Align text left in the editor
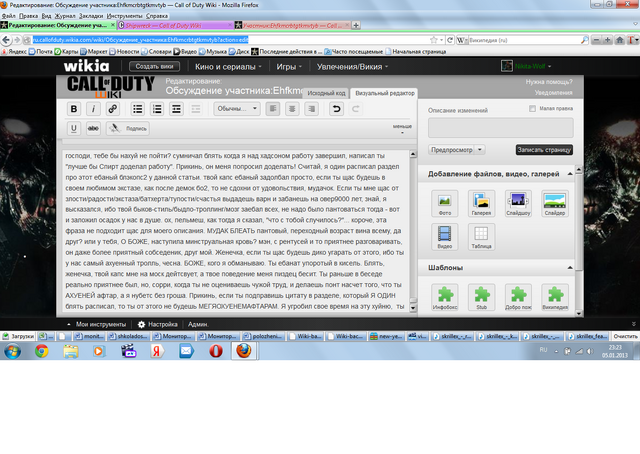 point(273,109)
